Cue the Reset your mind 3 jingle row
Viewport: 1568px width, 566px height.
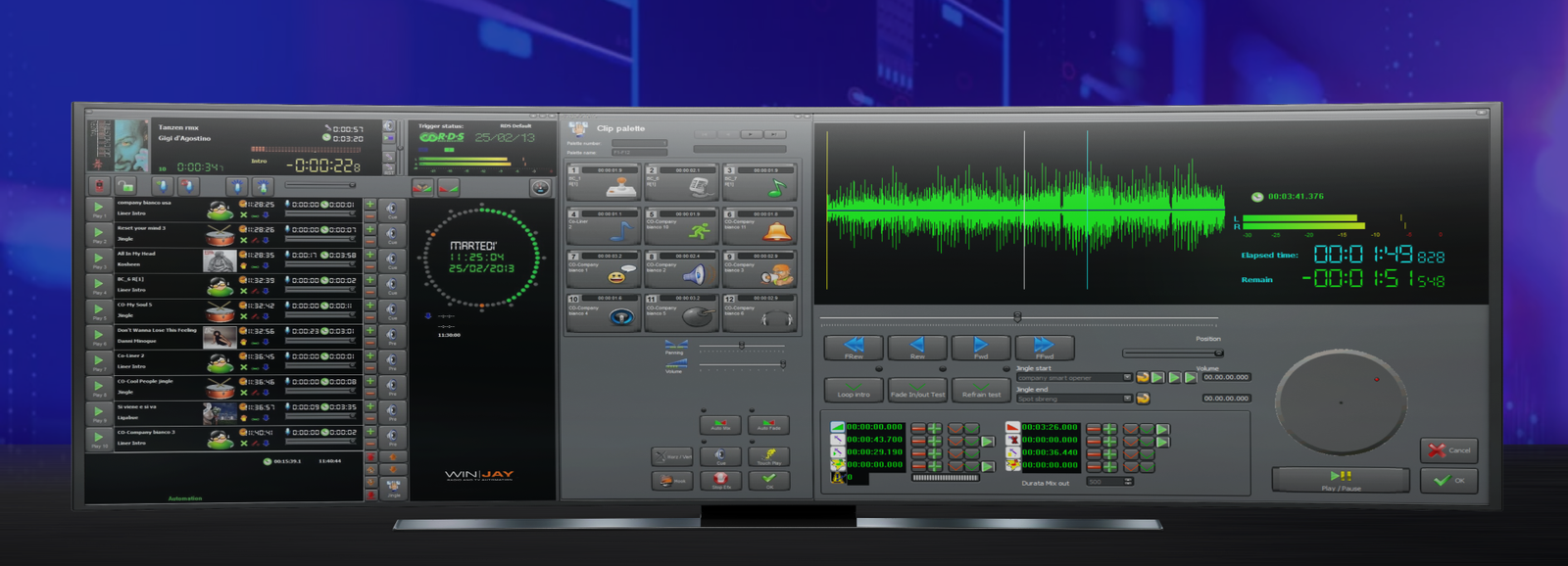point(391,236)
